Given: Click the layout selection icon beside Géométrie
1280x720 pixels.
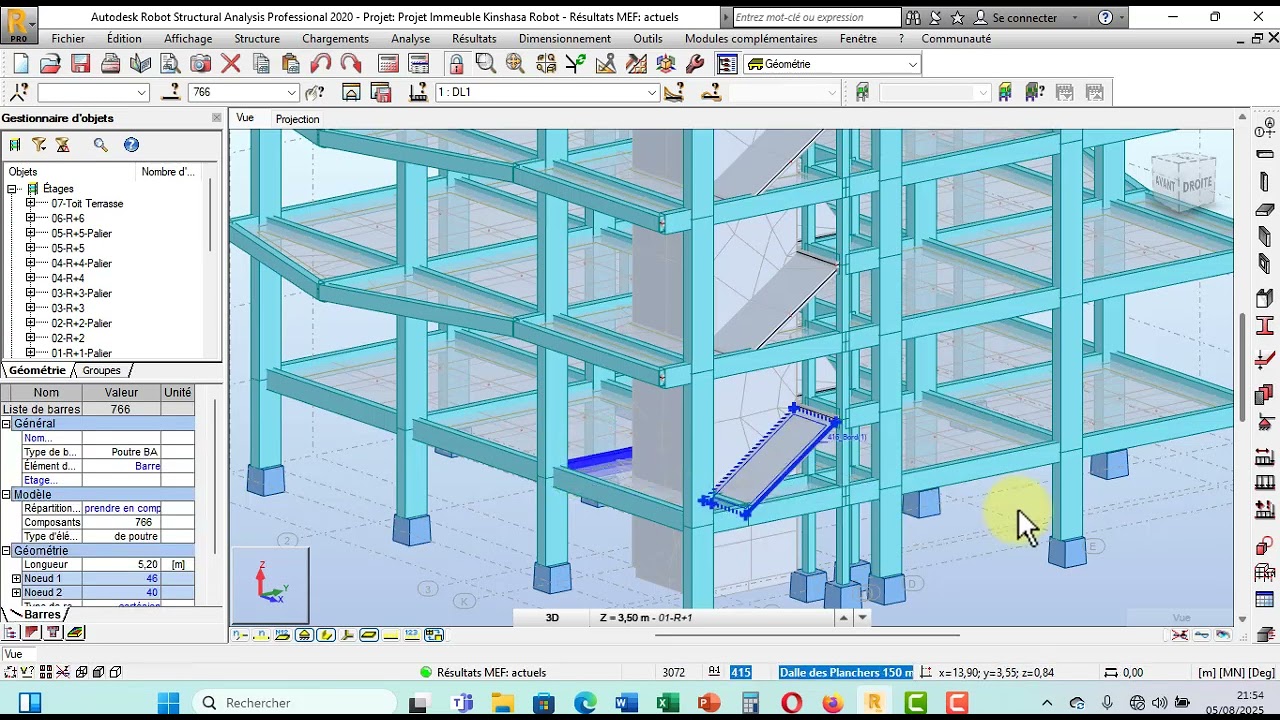Looking at the screenshot, I should [728, 64].
